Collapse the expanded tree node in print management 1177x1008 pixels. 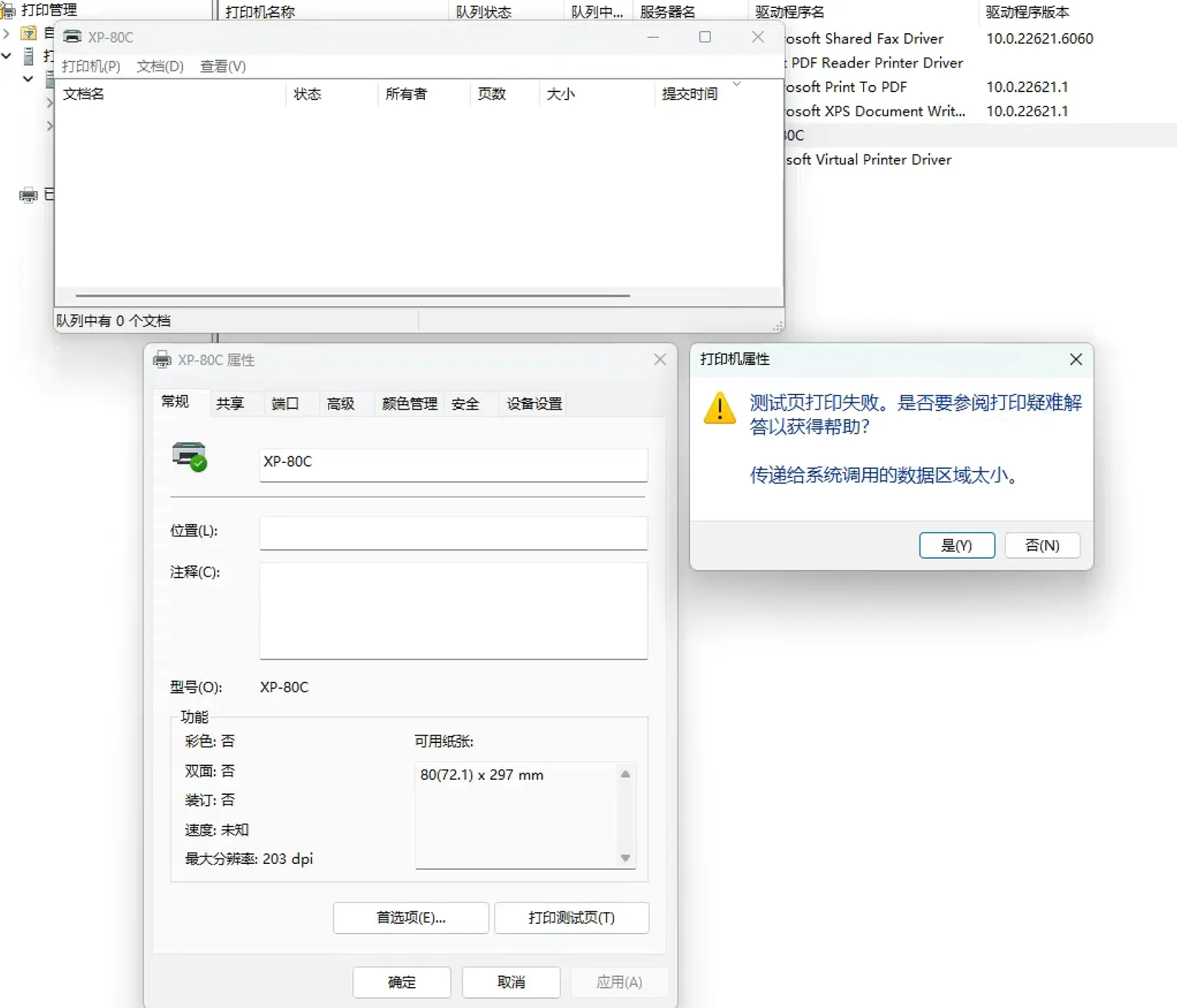[6, 55]
